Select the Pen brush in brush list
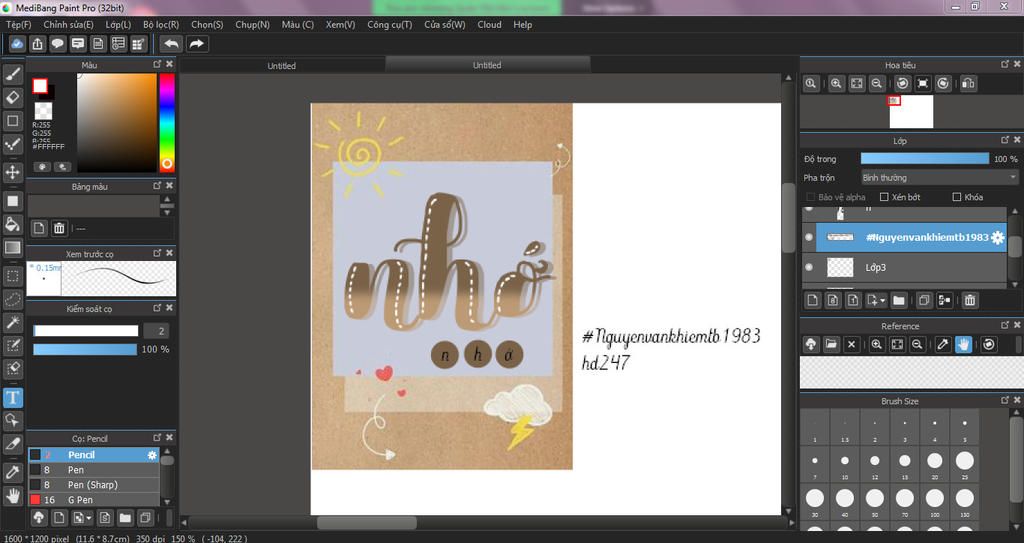 93,470
